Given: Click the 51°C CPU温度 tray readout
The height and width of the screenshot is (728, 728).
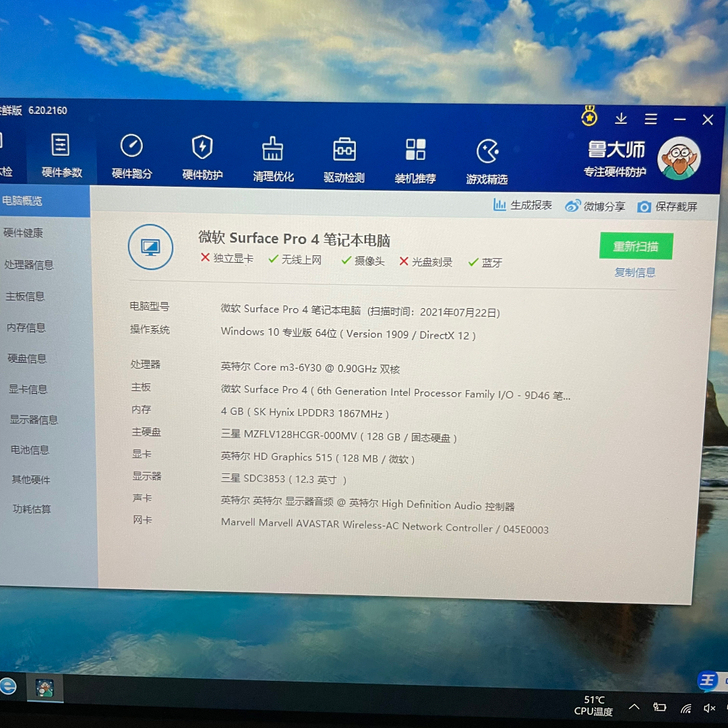Looking at the screenshot, I should tap(593, 706).
